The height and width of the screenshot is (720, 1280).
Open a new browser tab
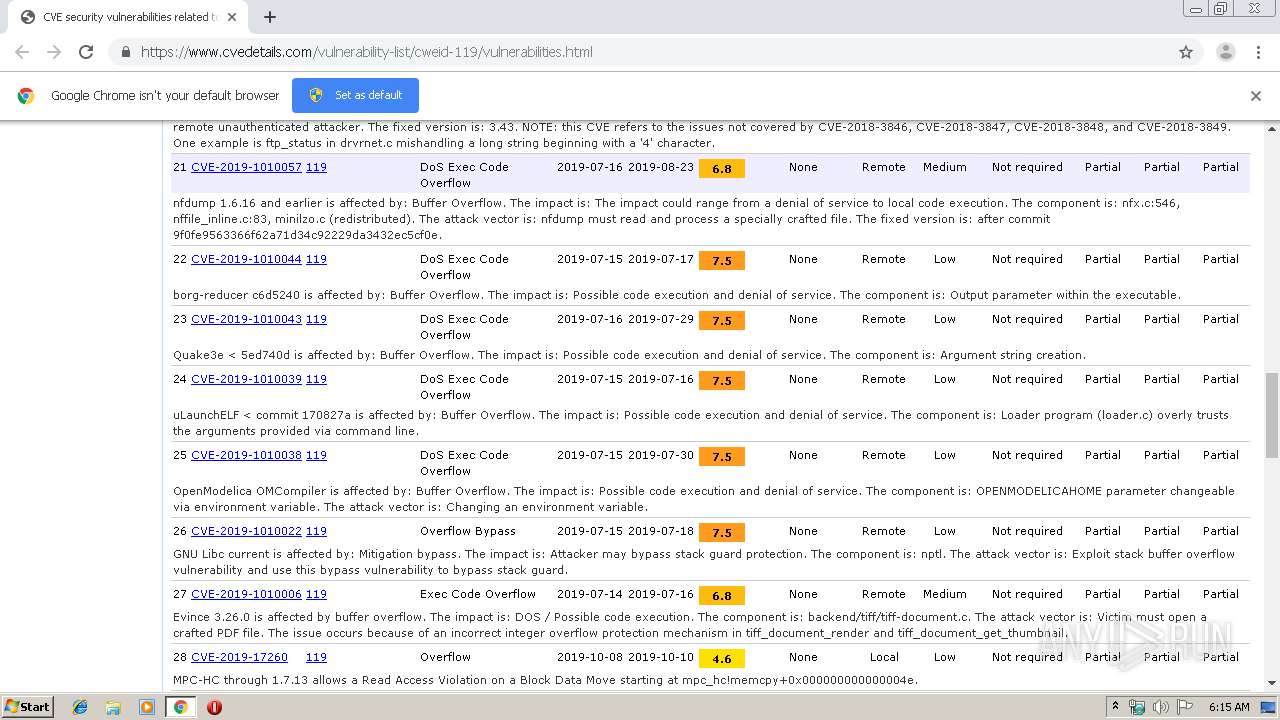(270, 17)
